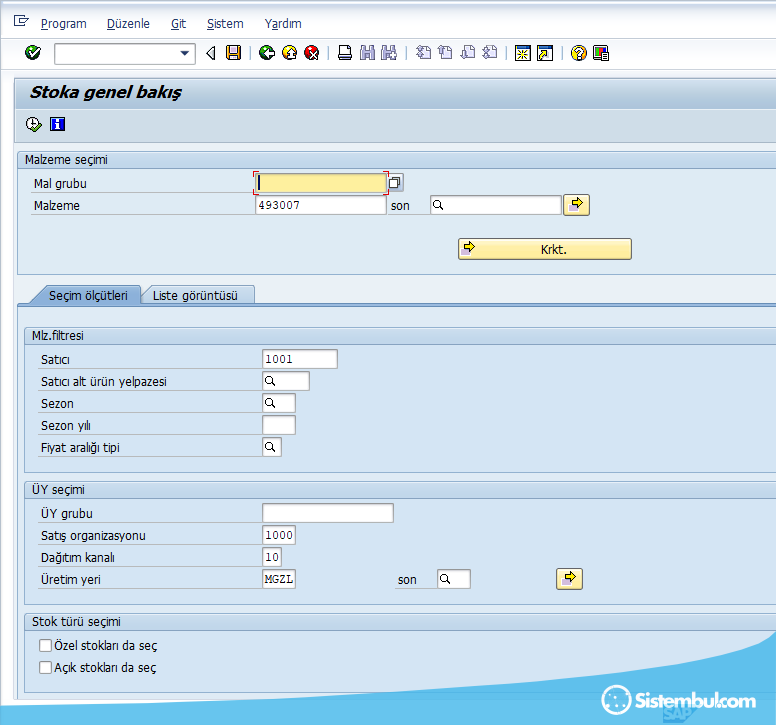Click the Previous Page icon

click(x=445, y=52)
